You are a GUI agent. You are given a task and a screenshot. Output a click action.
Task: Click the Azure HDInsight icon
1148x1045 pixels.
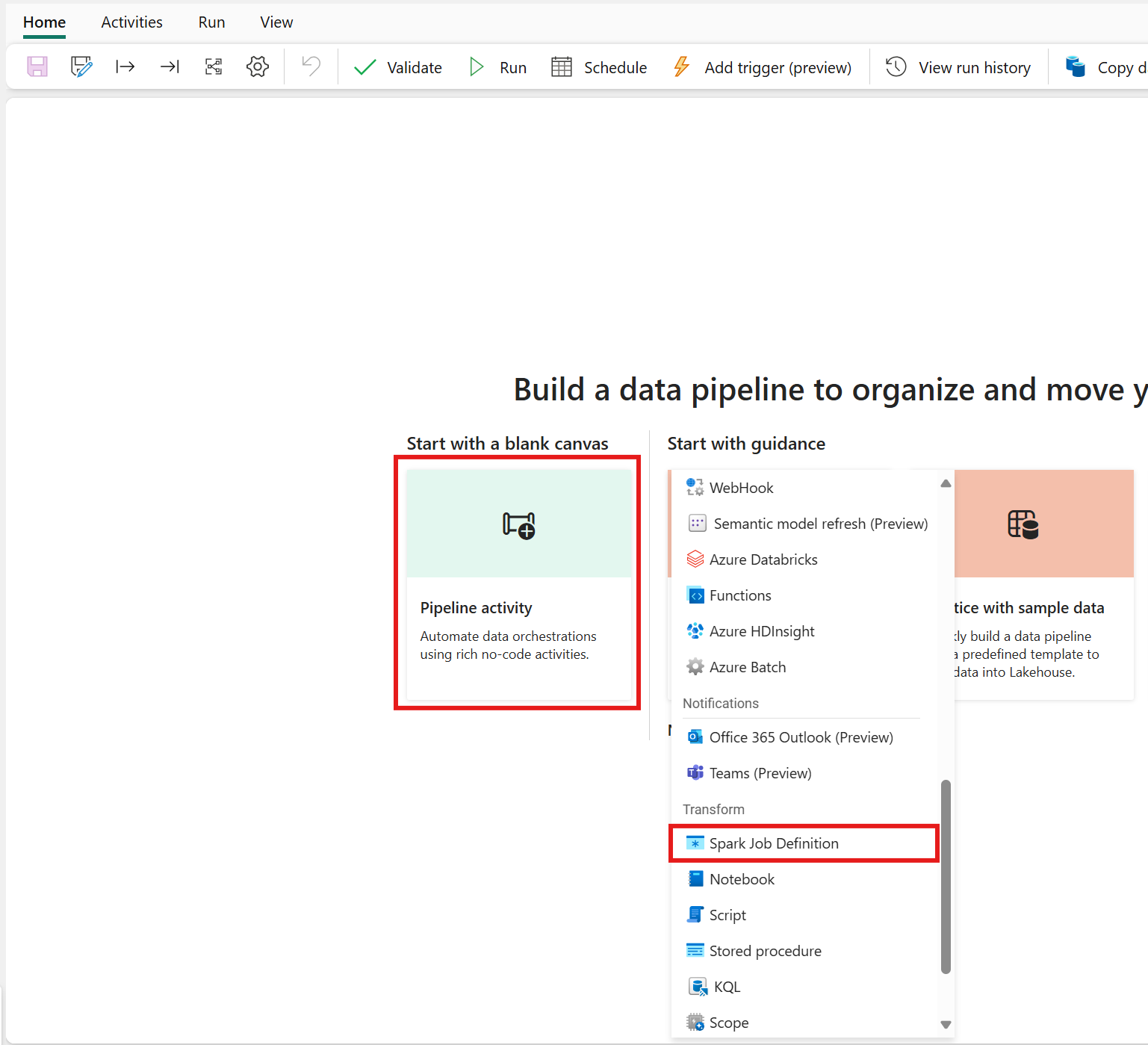tap(695, 631)
